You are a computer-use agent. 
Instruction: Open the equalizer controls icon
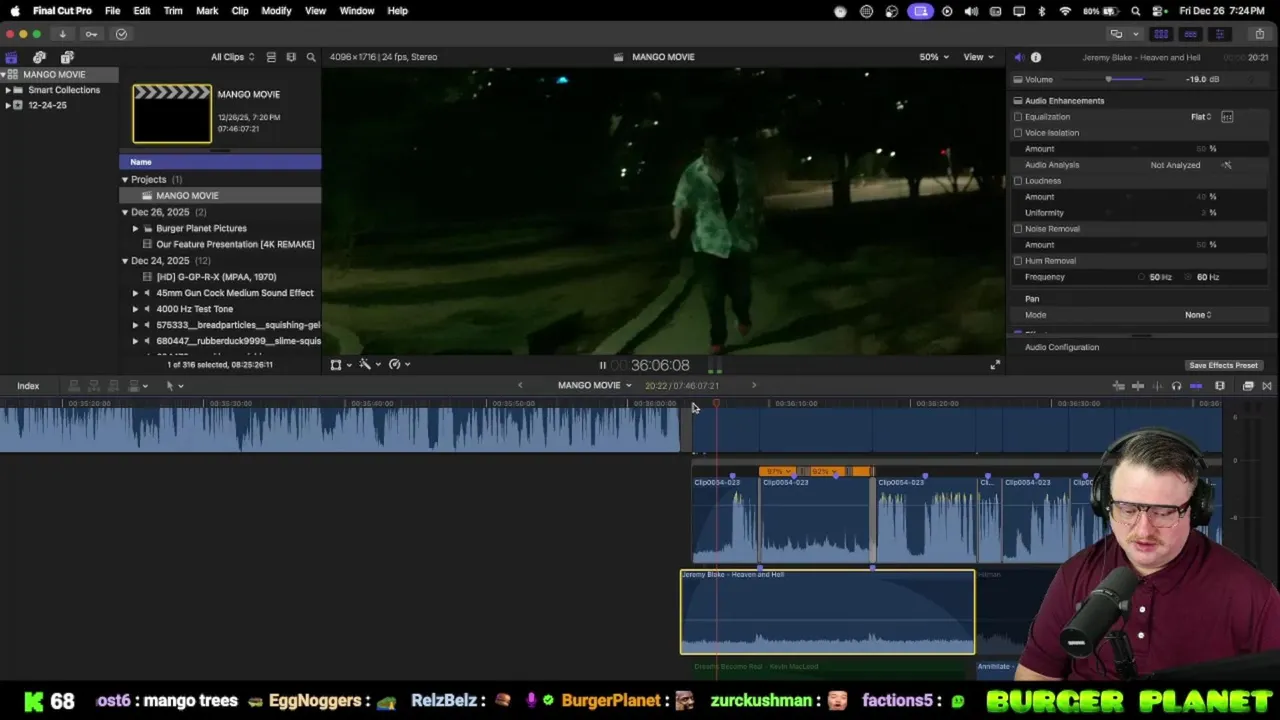[x=1227, y=117]
